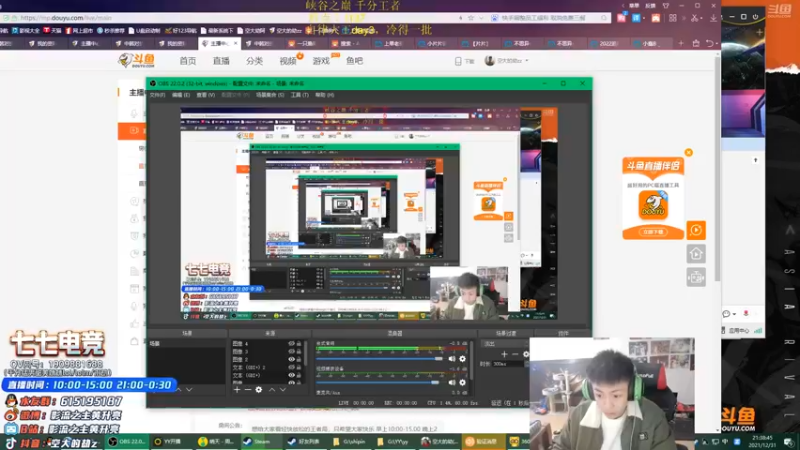Open the 天猫 bookmark

53,31
